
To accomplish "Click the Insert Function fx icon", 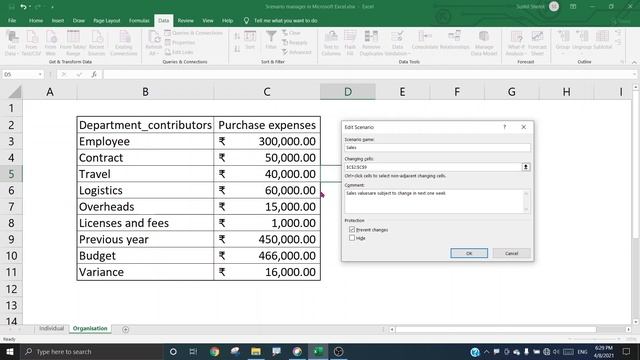I will click(94, 74).
